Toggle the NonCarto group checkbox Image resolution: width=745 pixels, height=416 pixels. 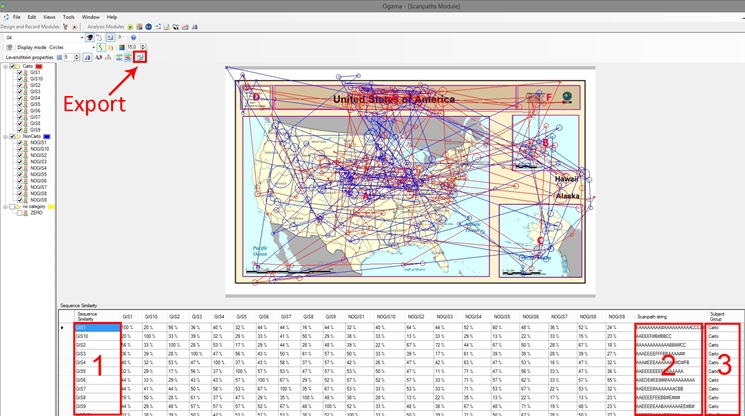(12, 136)
